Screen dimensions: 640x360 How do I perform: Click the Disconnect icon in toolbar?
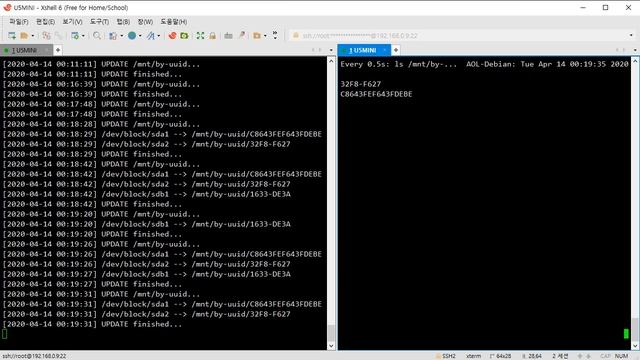click(46, 36)
